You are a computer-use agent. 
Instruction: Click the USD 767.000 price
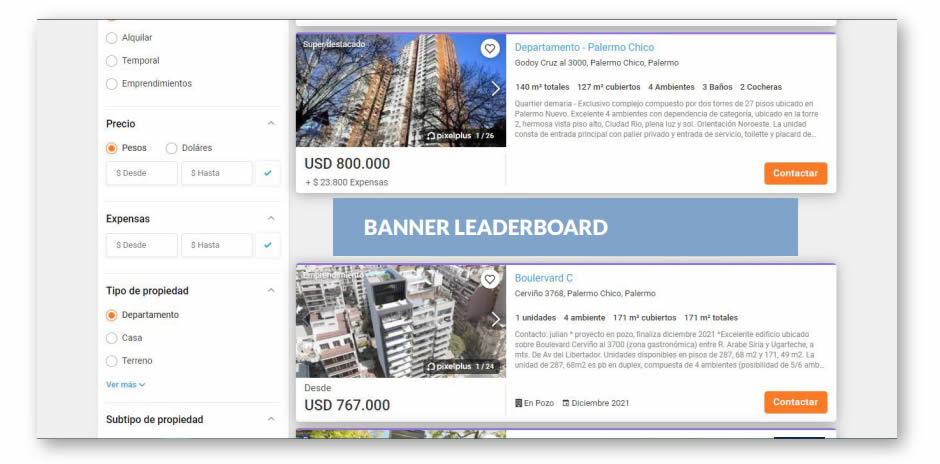[347, 405]
